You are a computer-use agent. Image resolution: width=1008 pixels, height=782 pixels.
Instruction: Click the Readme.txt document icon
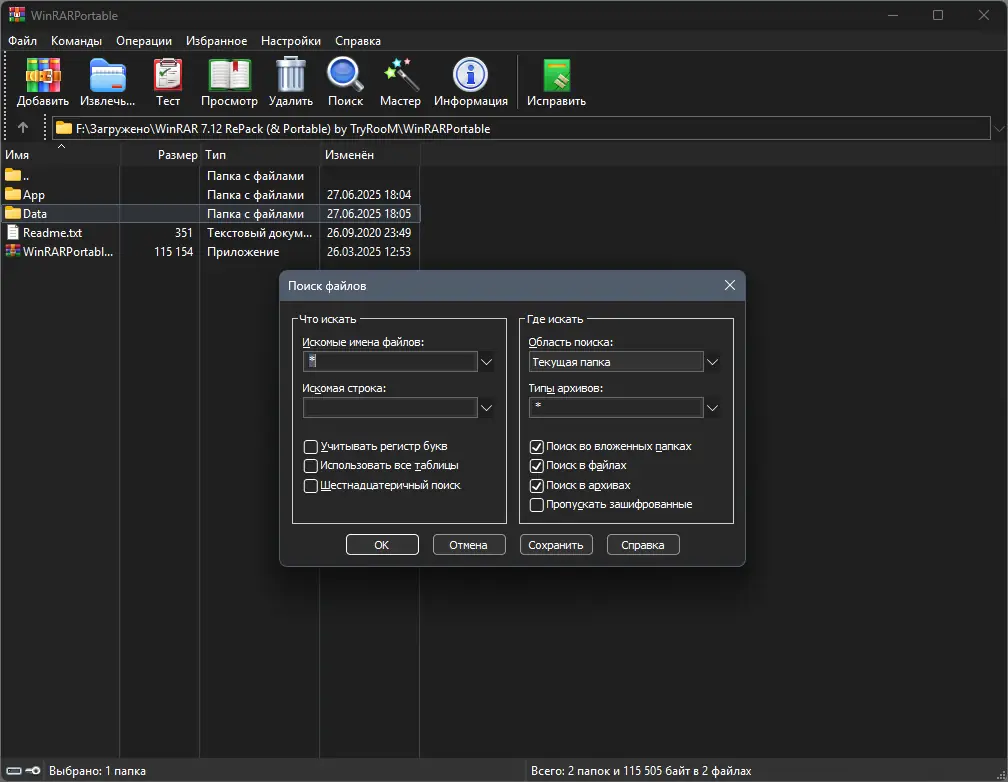pos(13,232)
